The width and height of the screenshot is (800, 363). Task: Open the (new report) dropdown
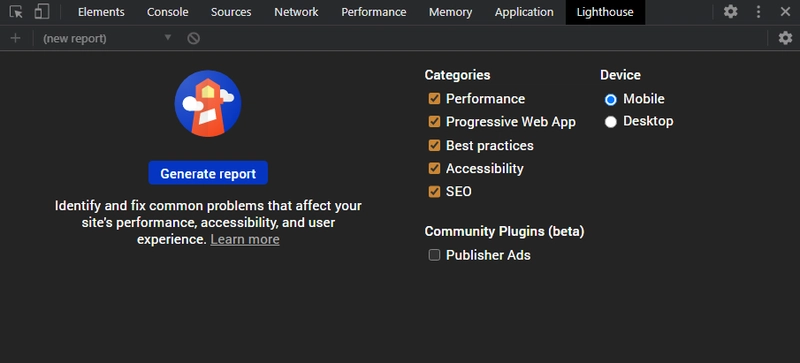point(107,38)
